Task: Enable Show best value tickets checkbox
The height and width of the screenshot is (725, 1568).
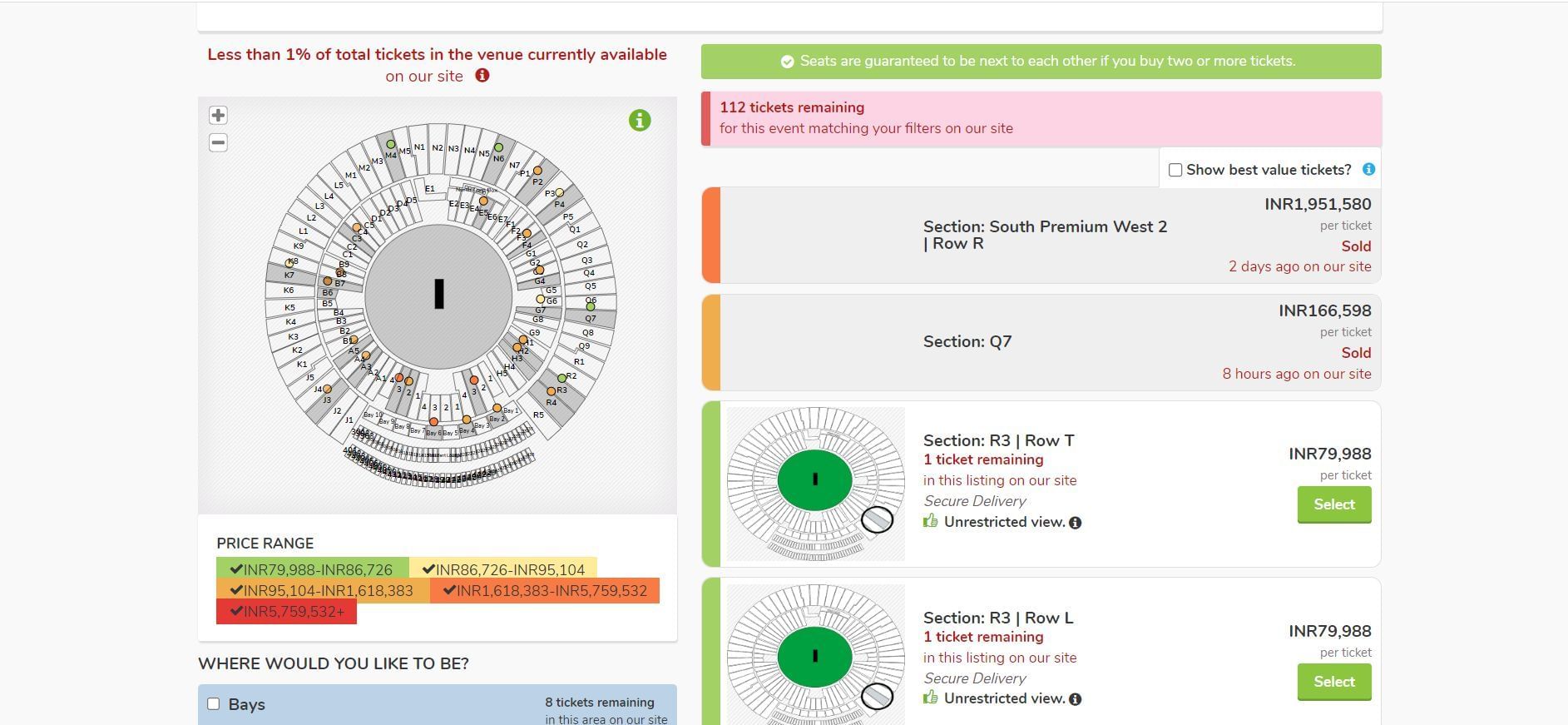Action: [x=1175, y=170]
